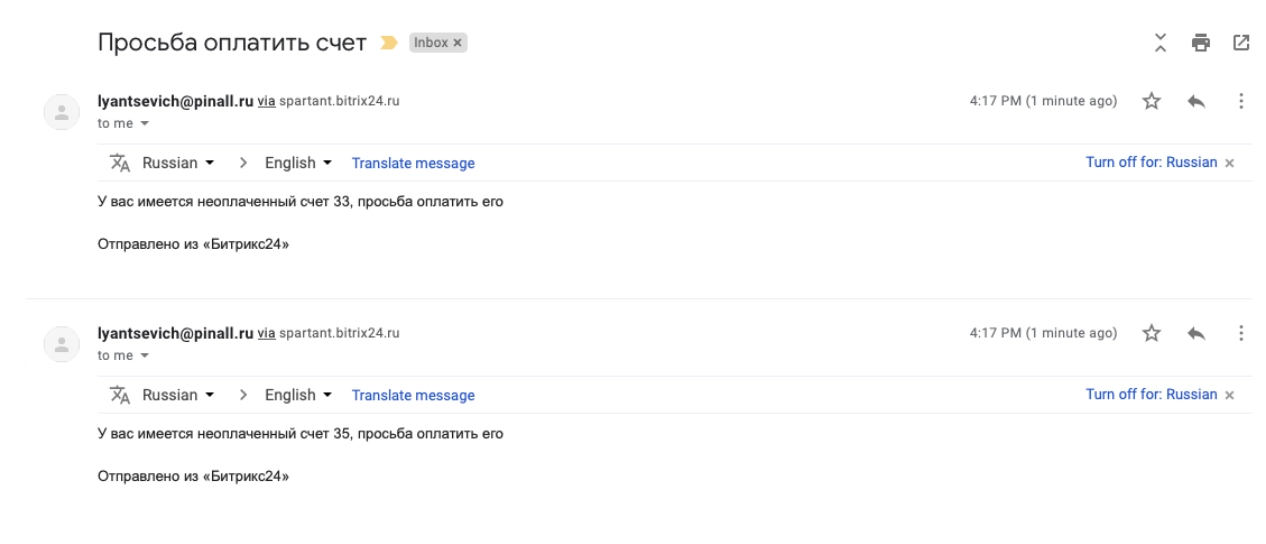Collapse all messages with the arrows icon
The image size is (1266, 544).
point(1160,43)
